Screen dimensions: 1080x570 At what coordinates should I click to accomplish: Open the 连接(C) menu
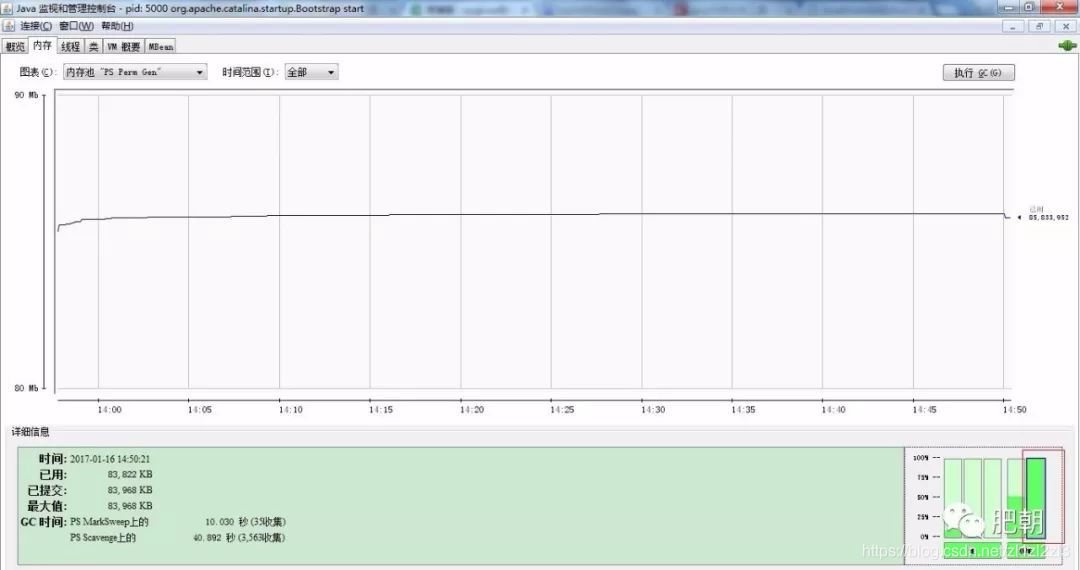tap(36, 26)
